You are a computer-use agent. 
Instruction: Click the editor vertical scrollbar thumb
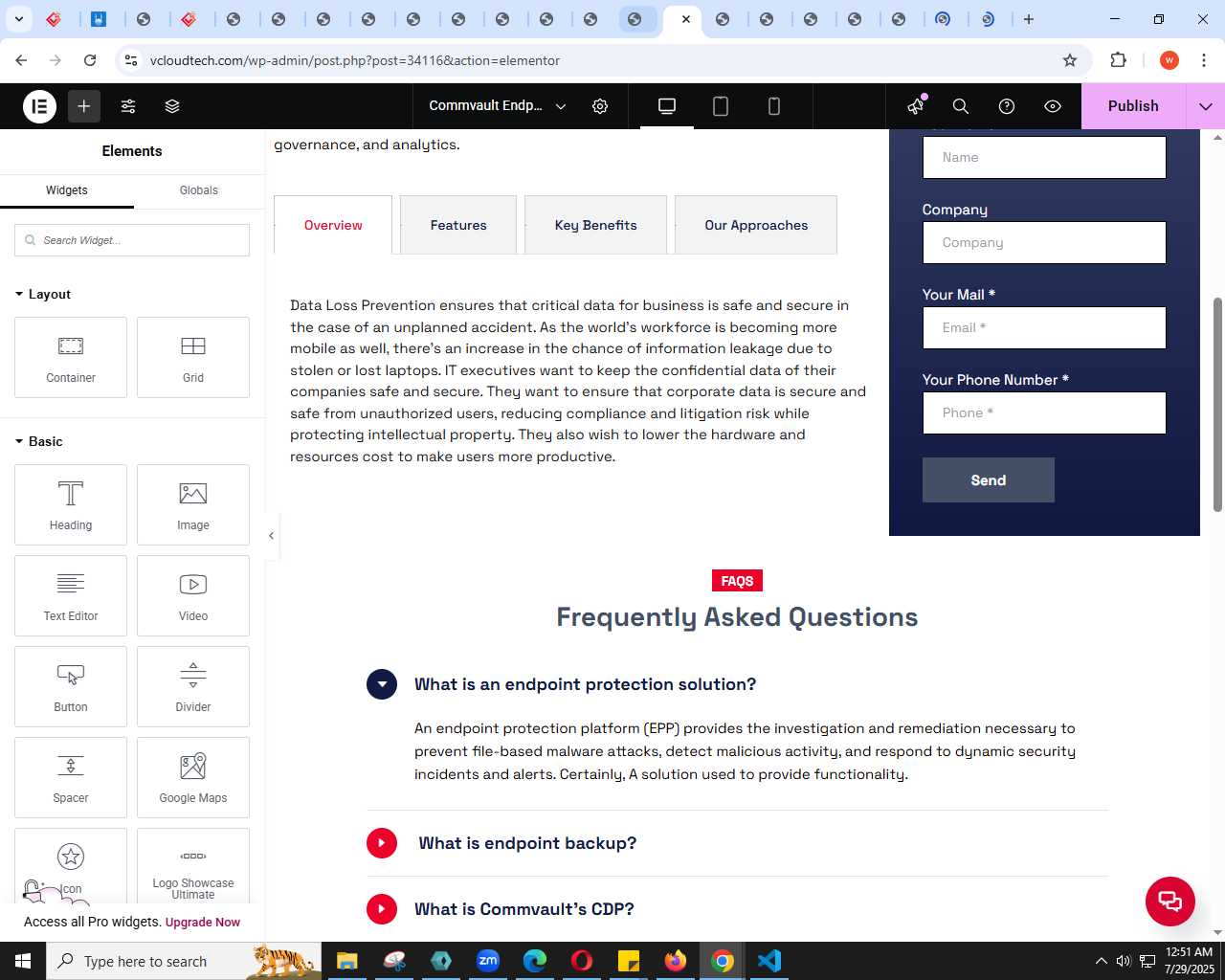(1218, 405)
